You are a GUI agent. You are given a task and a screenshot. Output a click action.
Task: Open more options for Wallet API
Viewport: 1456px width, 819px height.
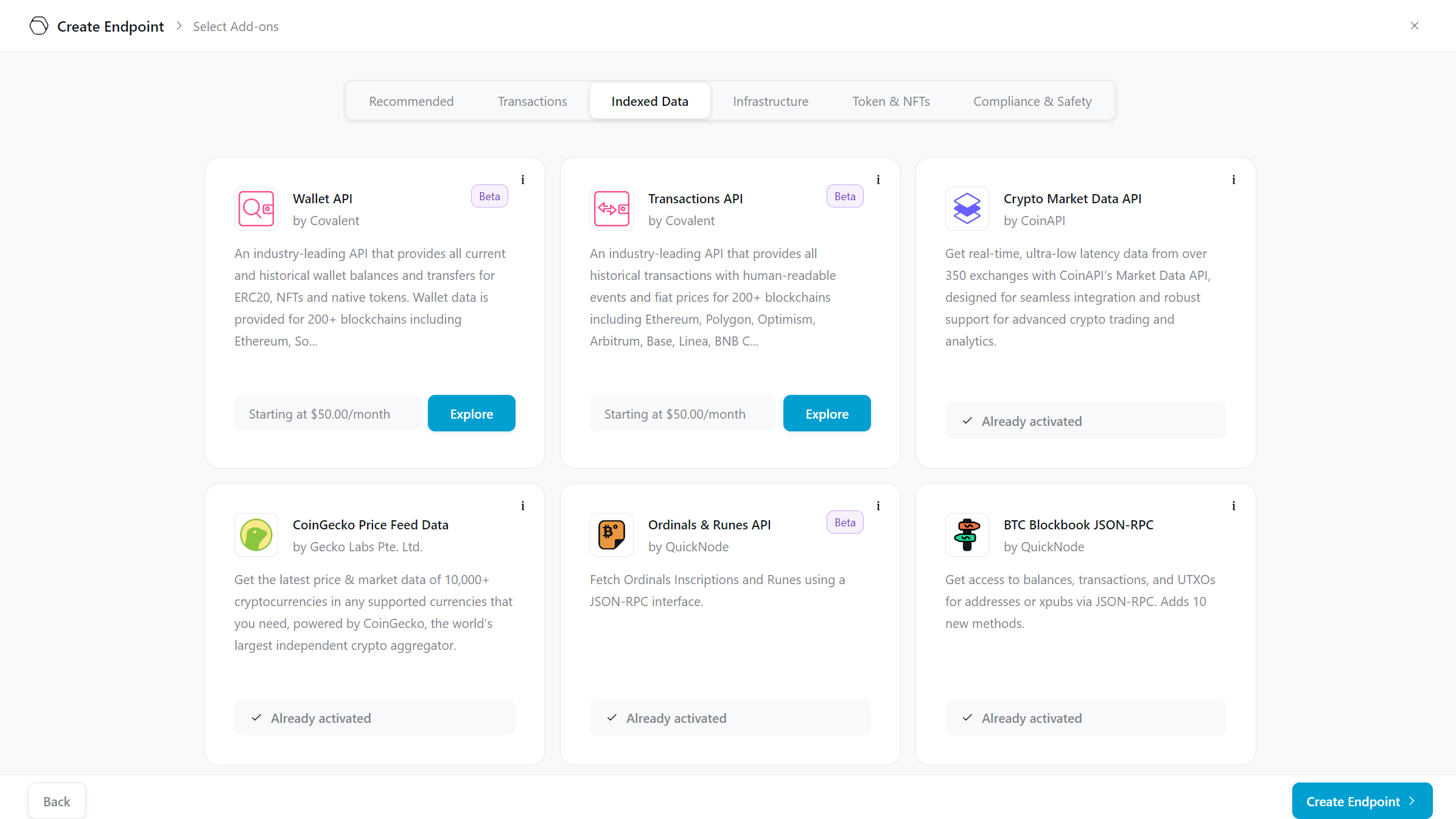(523, 179)
